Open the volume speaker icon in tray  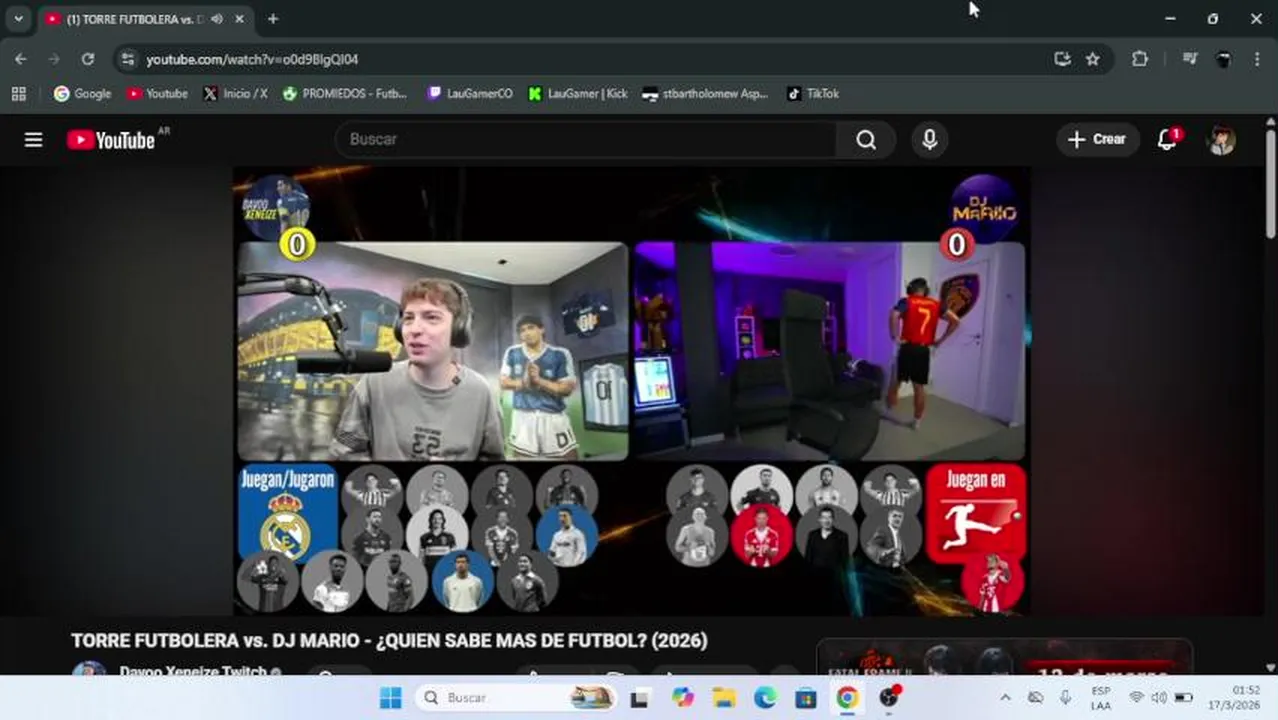coord(1159,698)
